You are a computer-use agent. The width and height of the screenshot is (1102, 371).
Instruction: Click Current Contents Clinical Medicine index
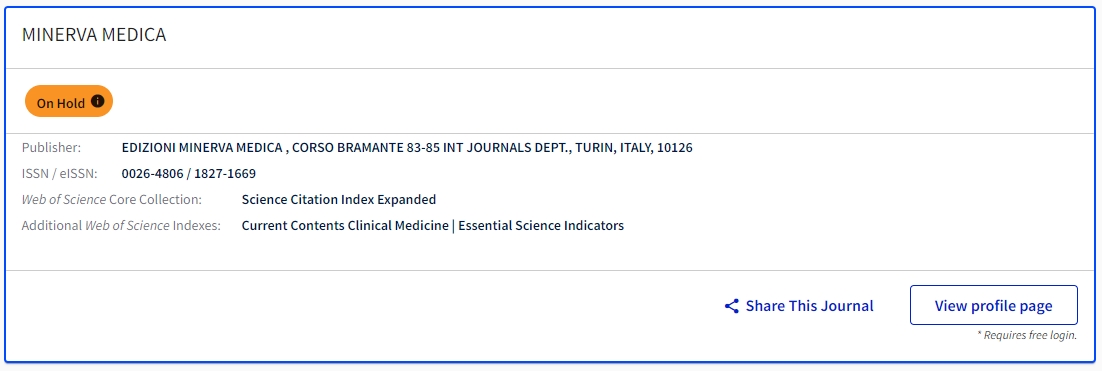pyautogui.click(x=344, y=226)
